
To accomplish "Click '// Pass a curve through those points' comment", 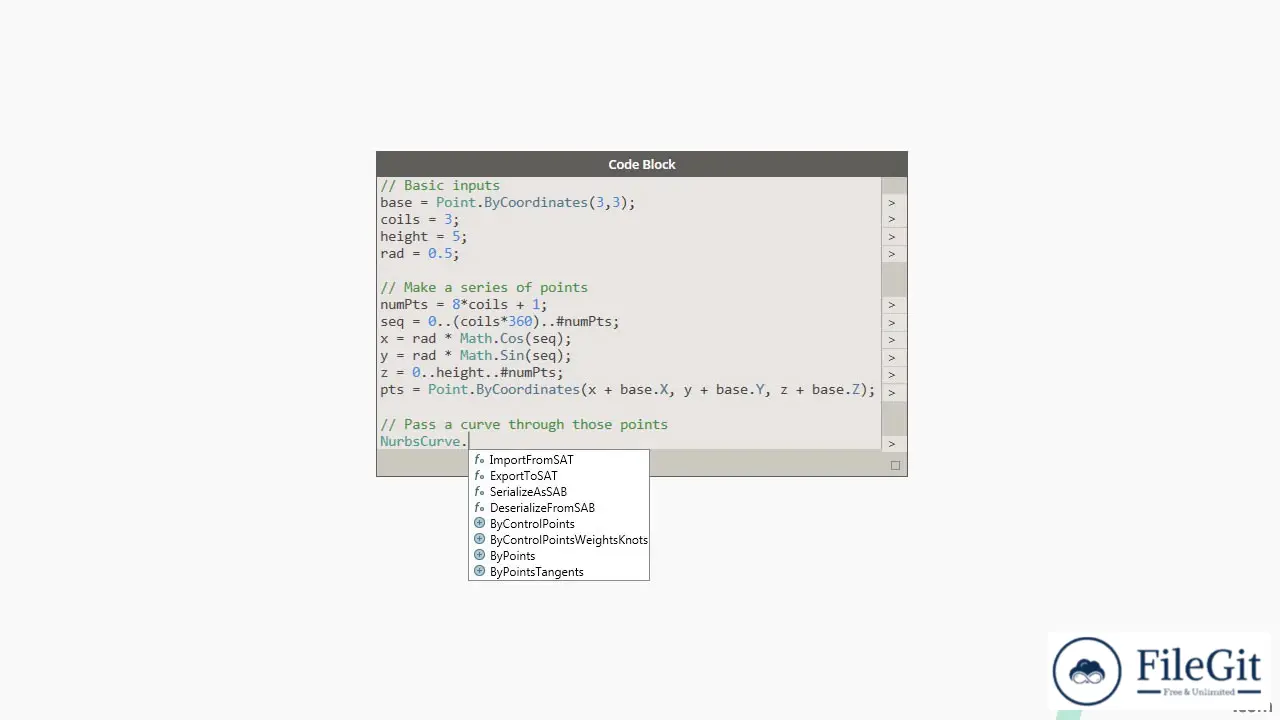I will [x=524, y=424].
